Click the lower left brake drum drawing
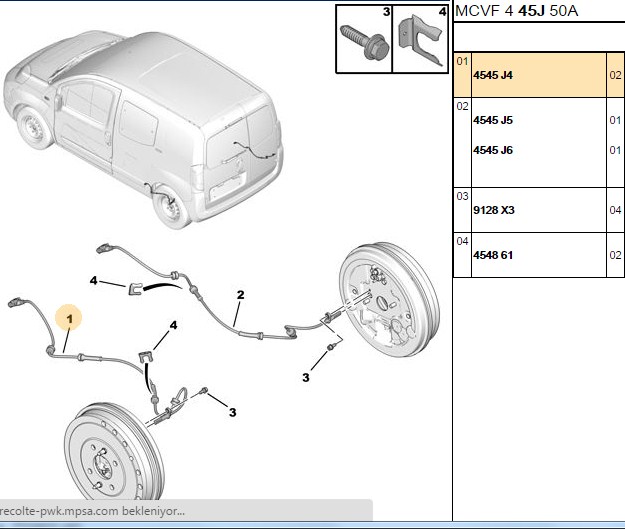625x529 pixels. (x=114, y=452)
